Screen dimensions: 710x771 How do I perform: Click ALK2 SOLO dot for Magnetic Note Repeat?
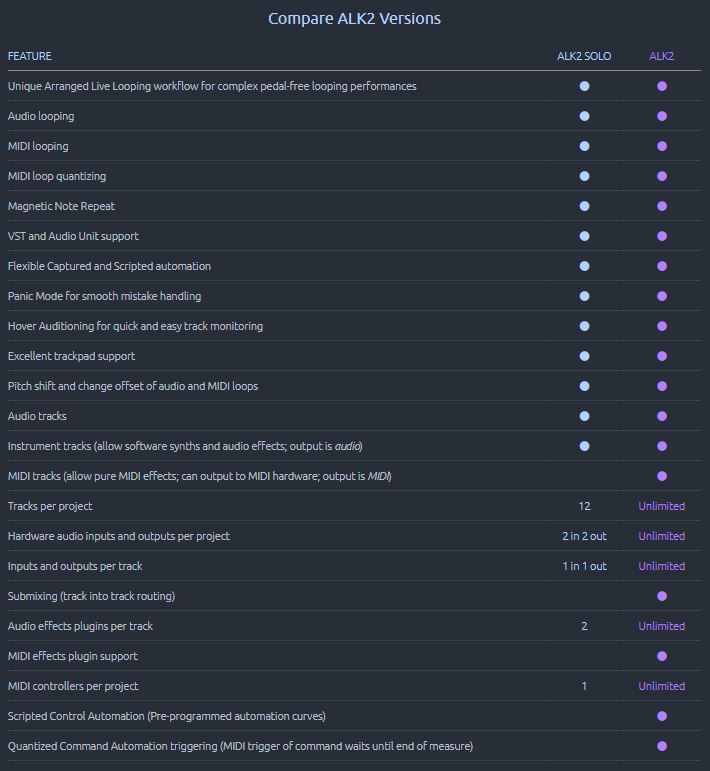[584, 206]
